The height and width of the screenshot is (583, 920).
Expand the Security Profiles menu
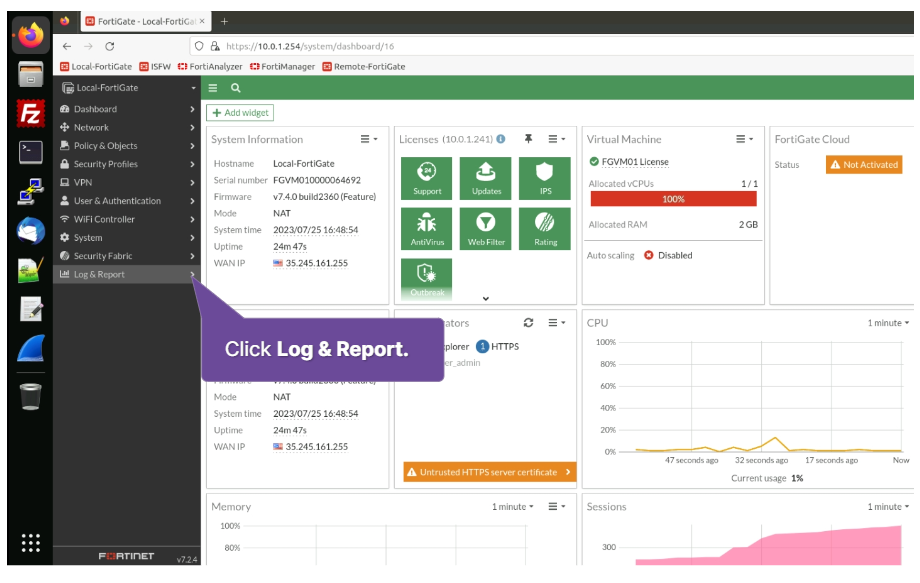[127, 164]
